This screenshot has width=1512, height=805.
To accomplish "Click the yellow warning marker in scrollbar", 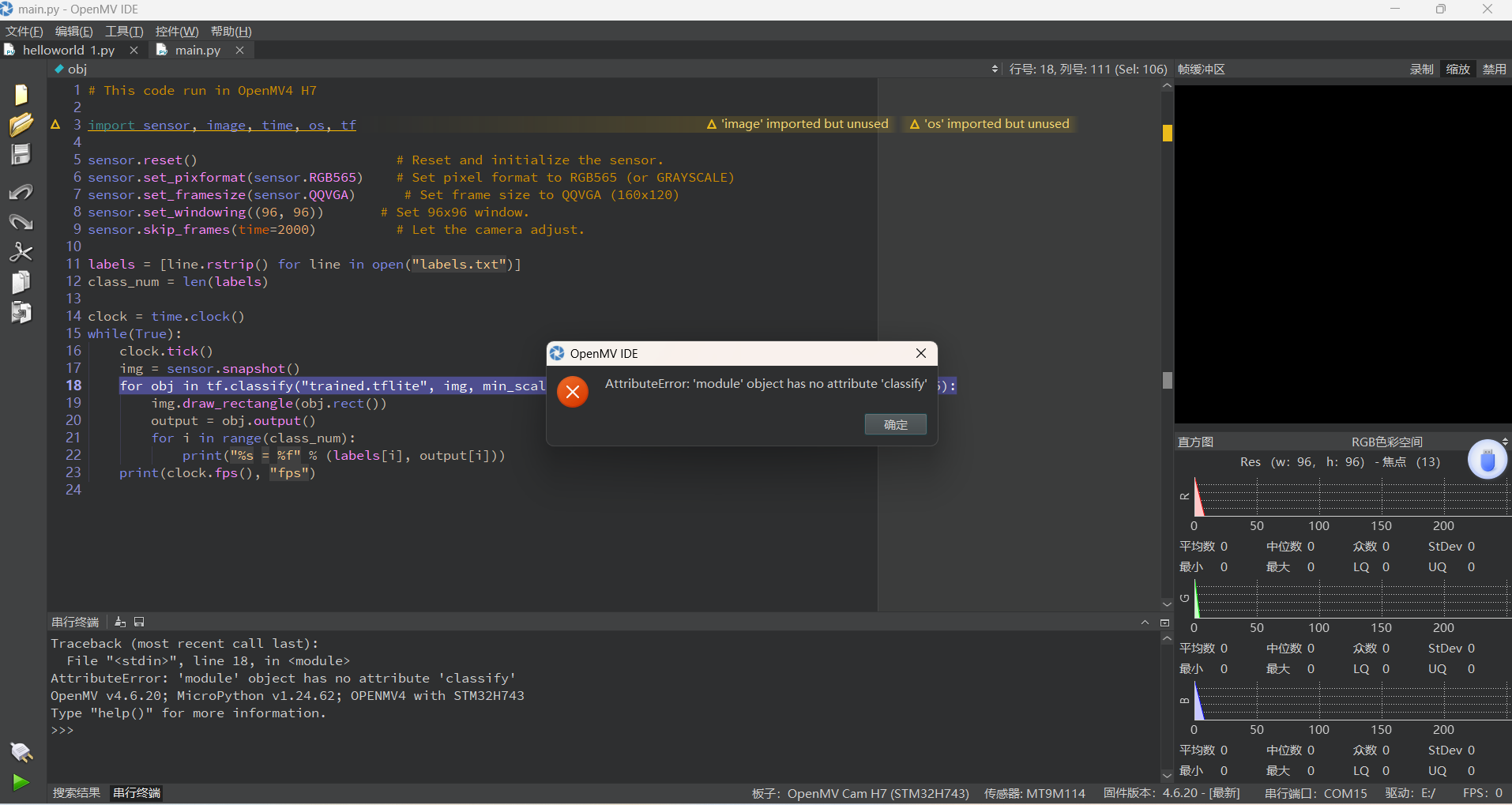I will [x=1167, y=133].
